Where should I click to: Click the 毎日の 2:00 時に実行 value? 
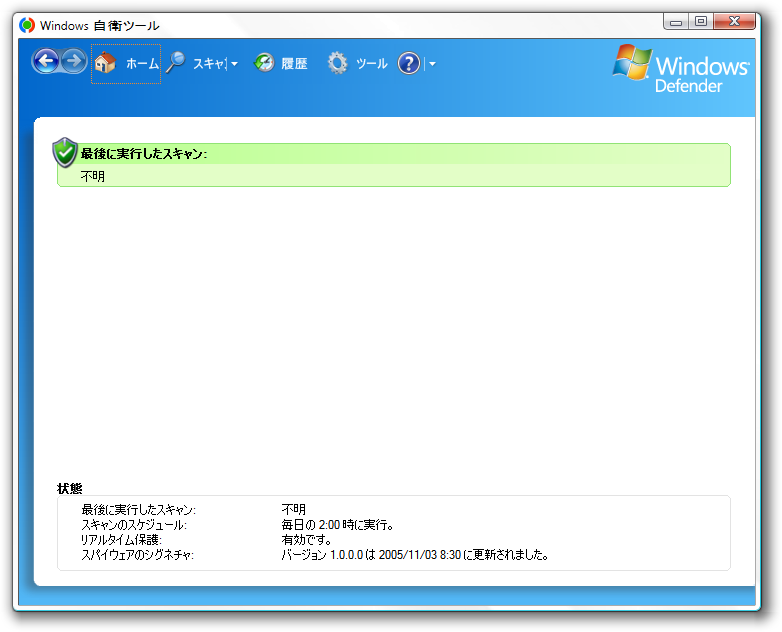pos(338,525)
